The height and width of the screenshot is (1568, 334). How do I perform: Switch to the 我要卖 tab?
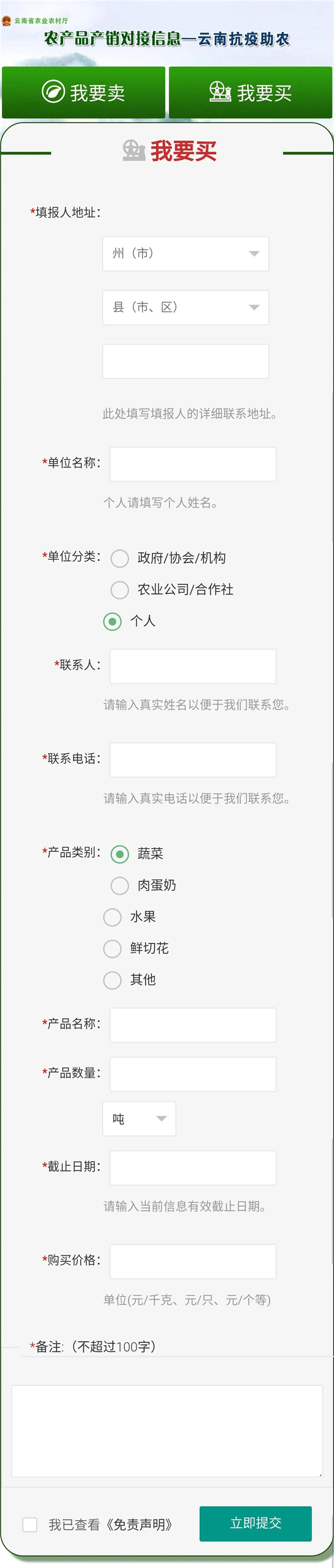83,92
